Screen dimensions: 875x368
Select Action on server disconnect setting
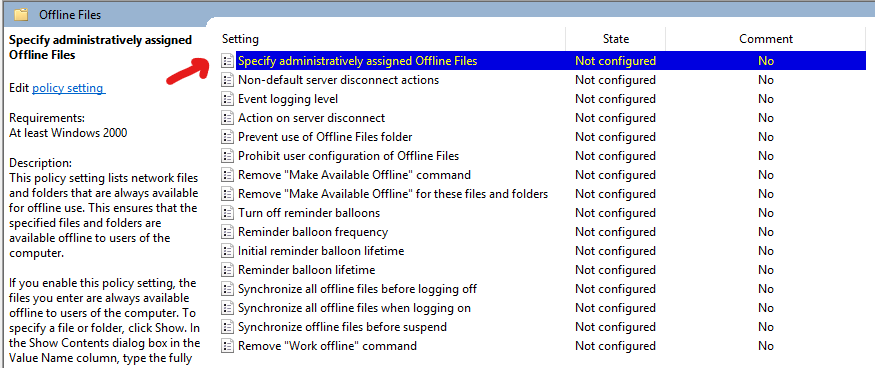coord(311,118)
